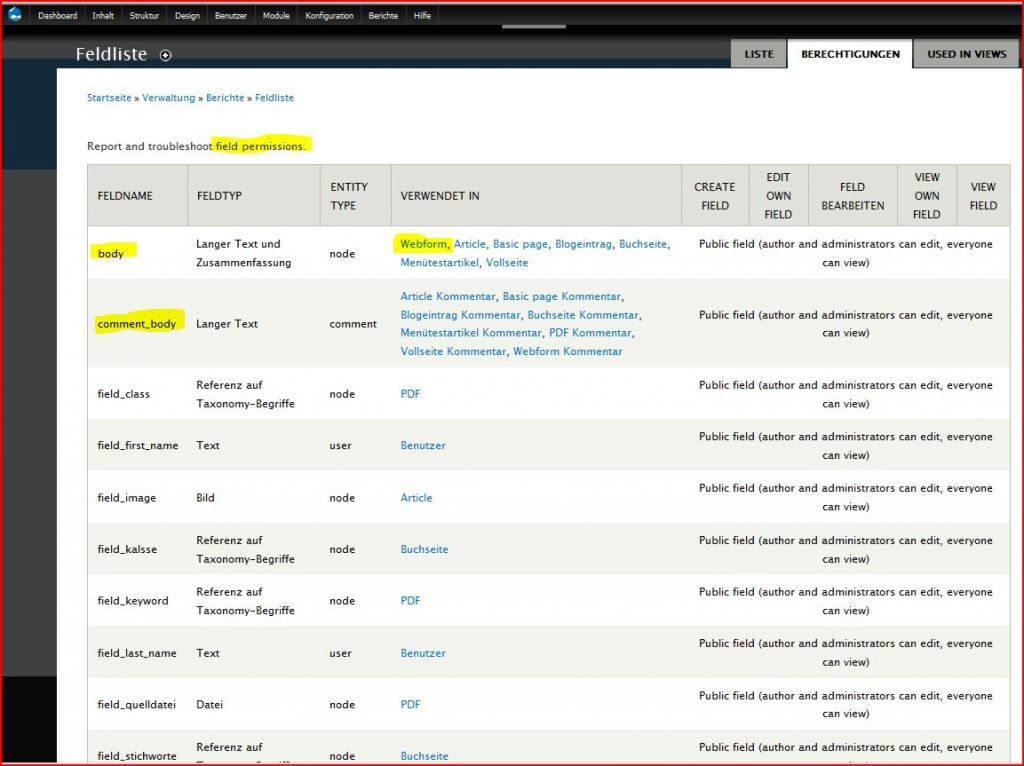Select Hilfe in the top toolbar
The width and height of the screenshot is (1024, 766).
[422, 16]
